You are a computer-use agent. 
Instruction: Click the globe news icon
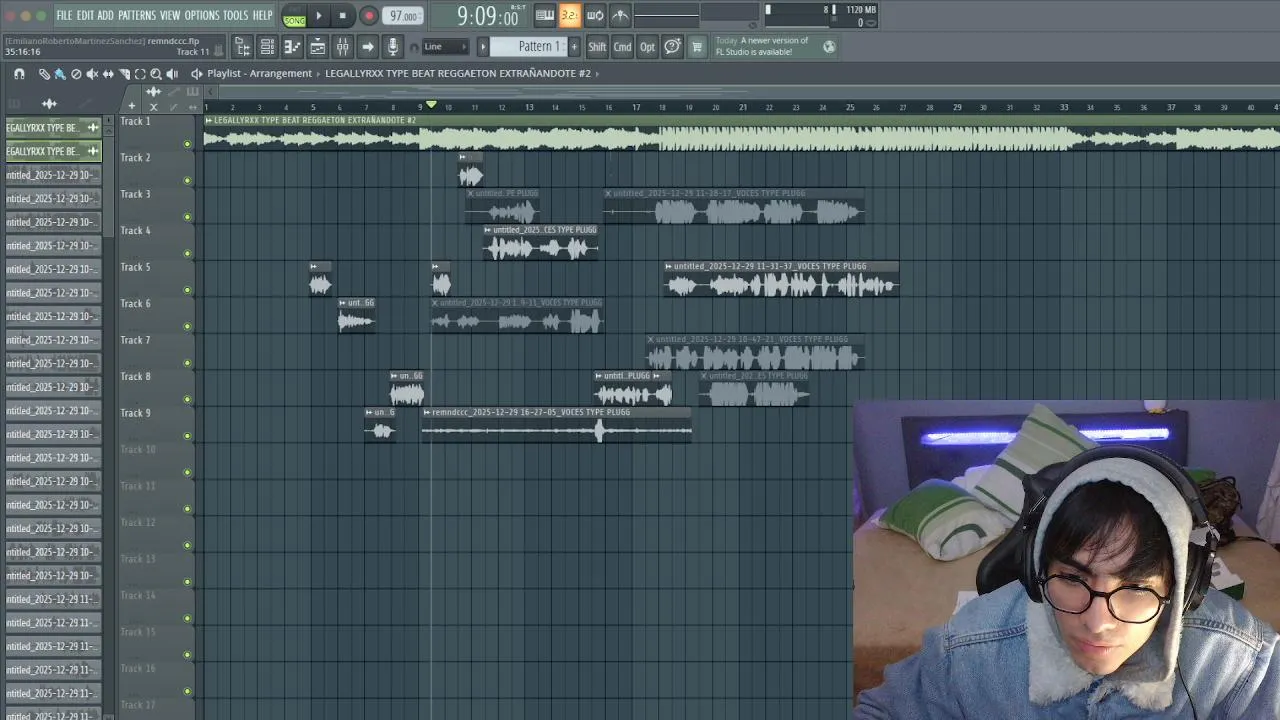828,47
